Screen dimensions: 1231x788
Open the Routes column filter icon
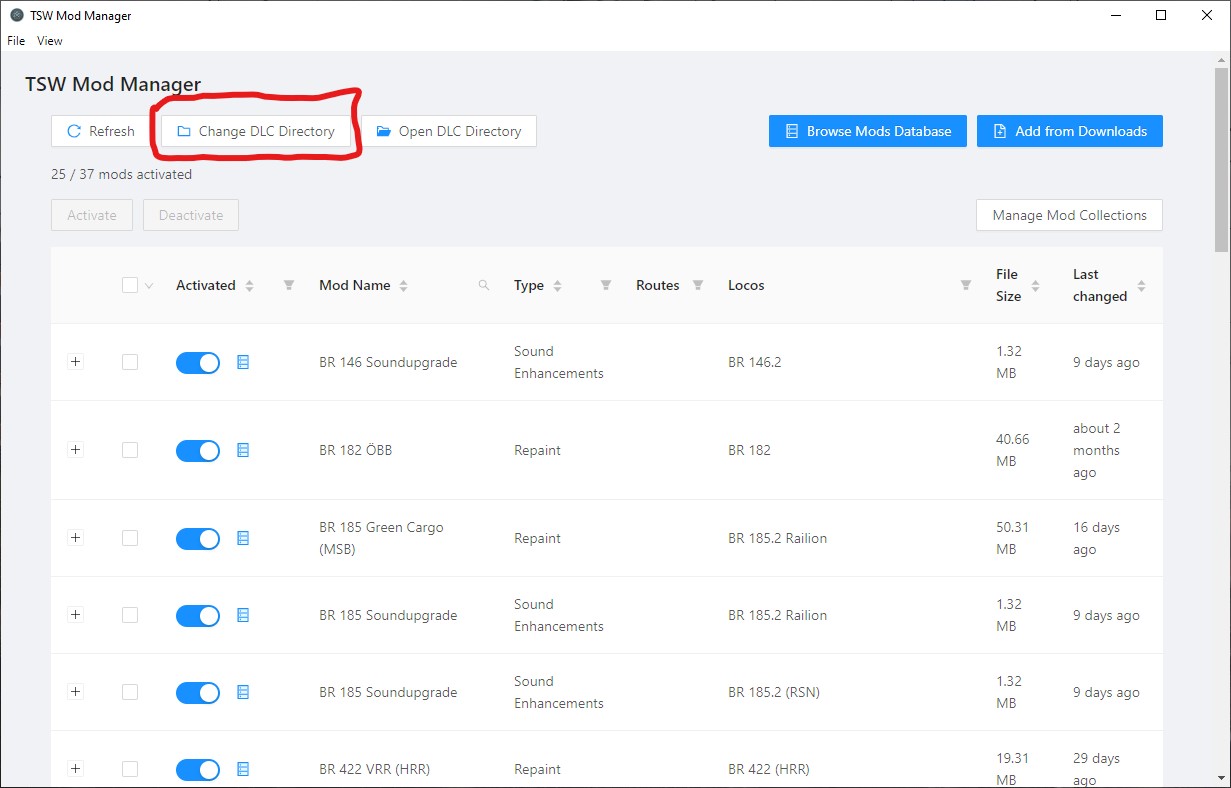(698, 286)
